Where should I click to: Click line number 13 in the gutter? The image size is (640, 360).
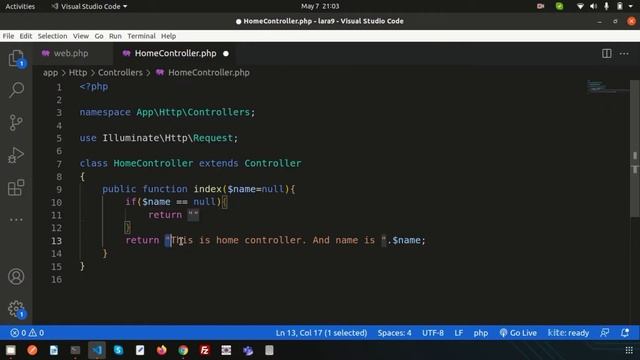(56, 241)
